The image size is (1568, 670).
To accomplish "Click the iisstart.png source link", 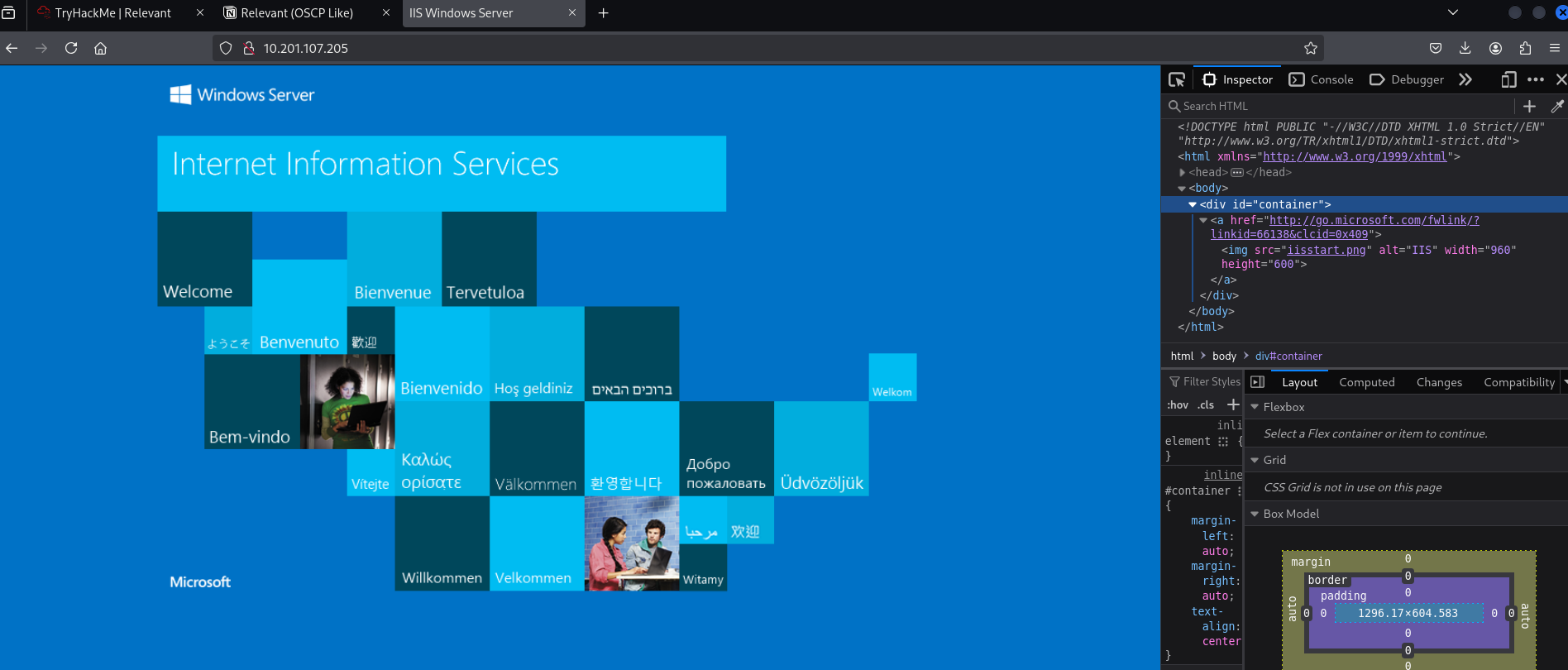I will tap(1326, 250).
